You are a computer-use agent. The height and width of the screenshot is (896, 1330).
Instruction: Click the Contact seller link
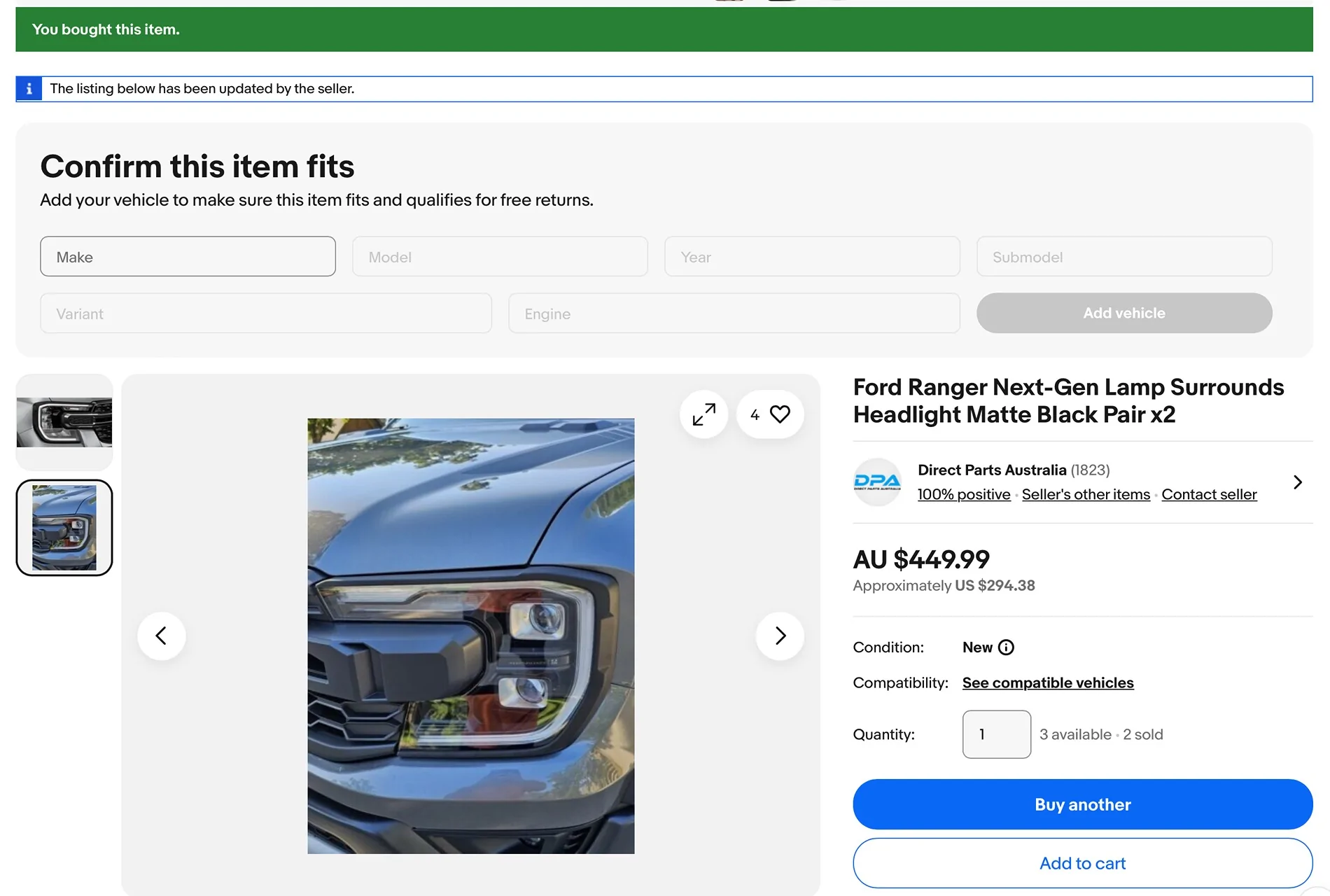tap(1209, 495)
